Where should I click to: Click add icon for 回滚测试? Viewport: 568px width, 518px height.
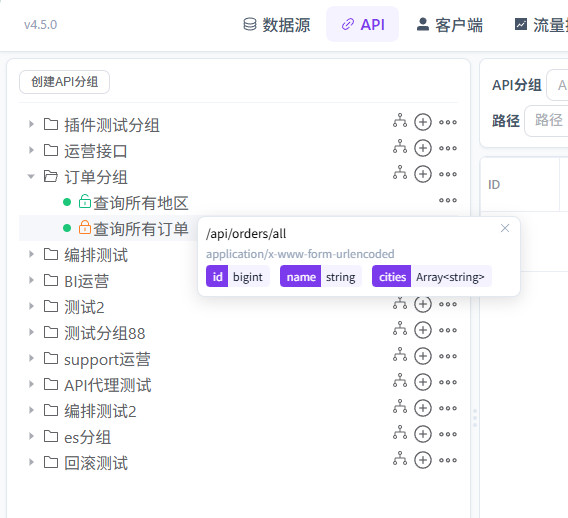coord(423,460)
